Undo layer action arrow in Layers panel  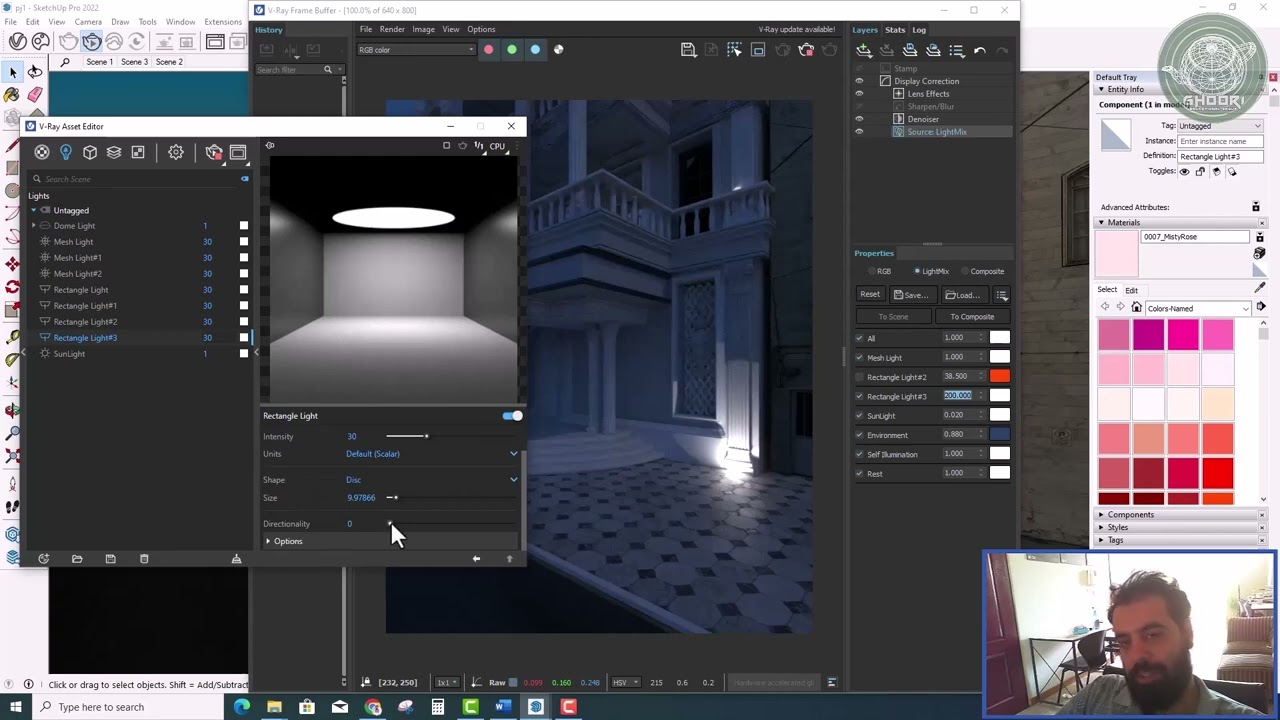pyautogui.click(x=980, y=50)
